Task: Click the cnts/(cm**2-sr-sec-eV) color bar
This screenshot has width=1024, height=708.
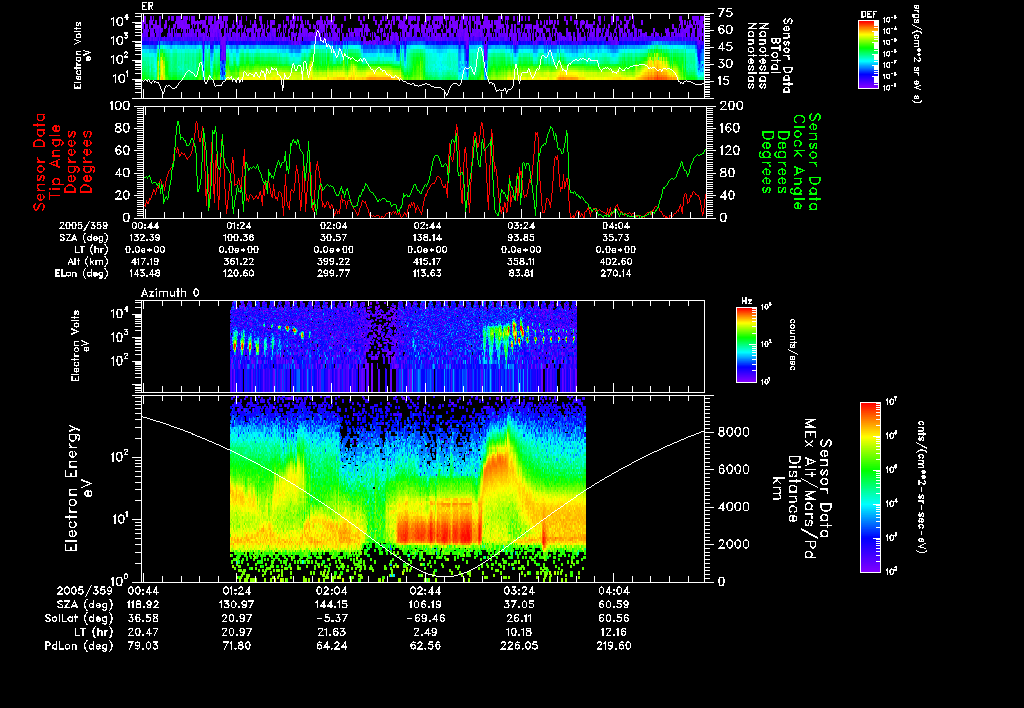Action: click(x=870, y=487)
